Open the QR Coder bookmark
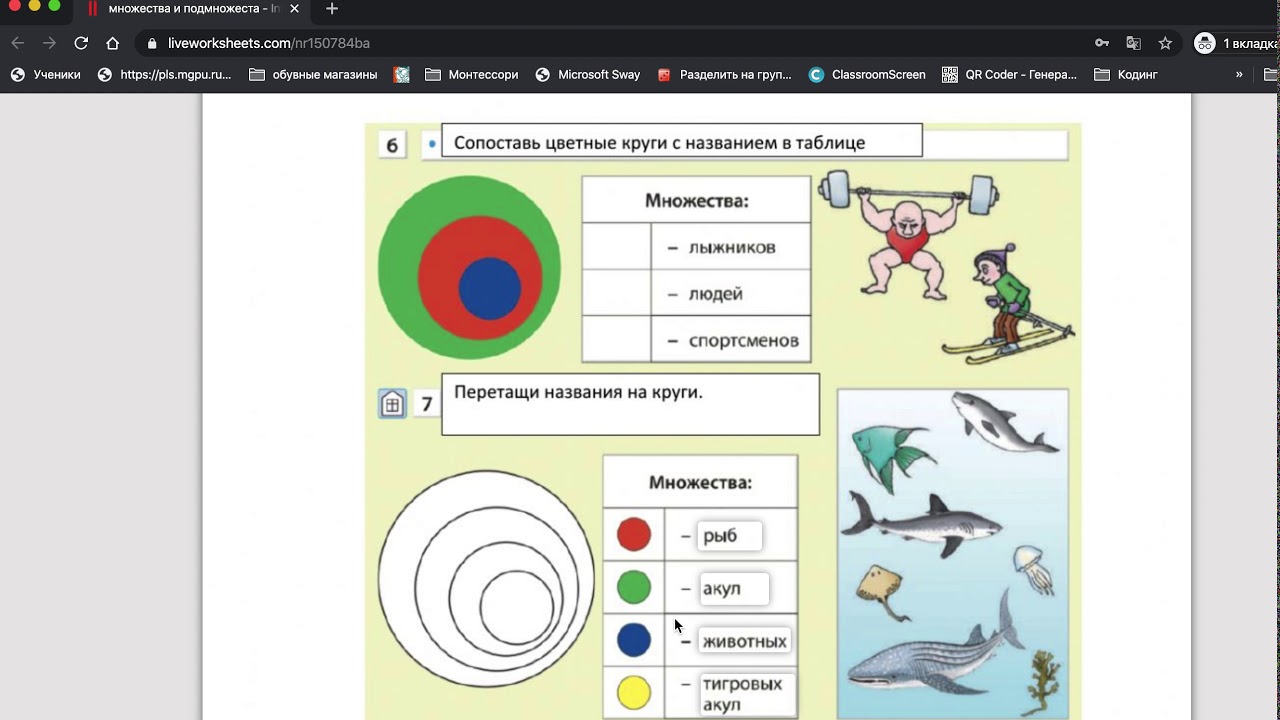The image size is (1280, 720). point(1010,74)
